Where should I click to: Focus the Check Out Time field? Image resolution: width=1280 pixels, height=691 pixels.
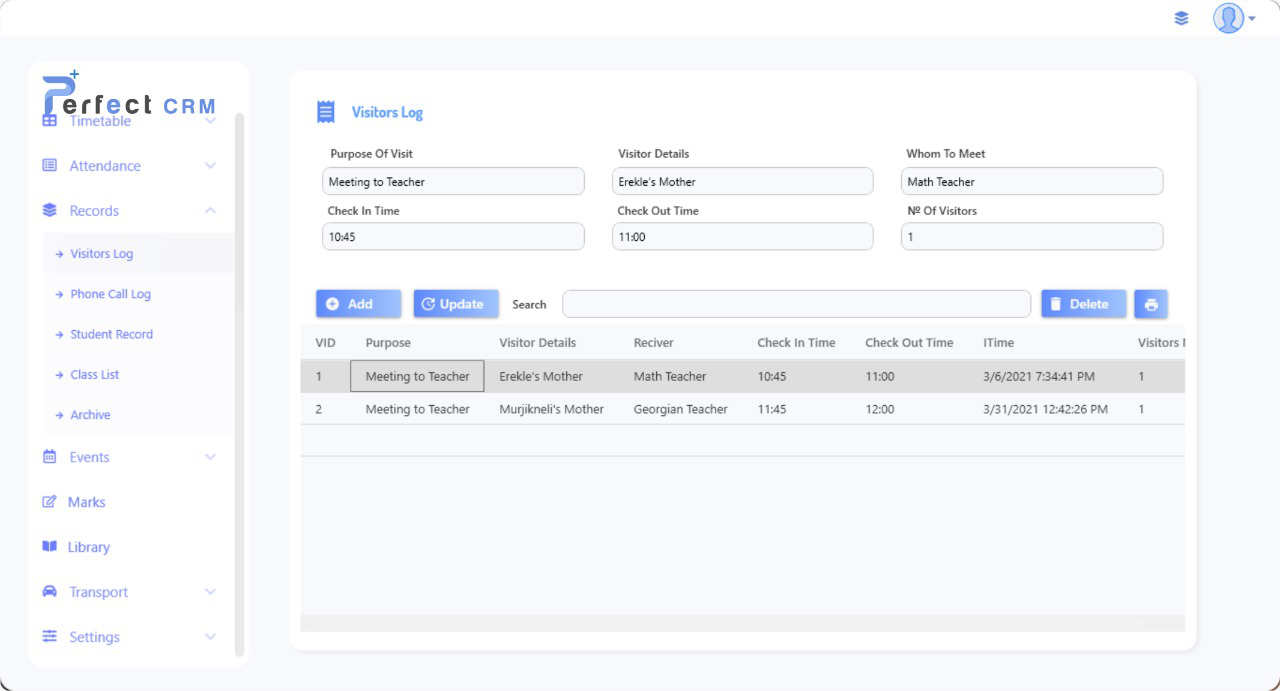pyautogui.click(x=743, y=236)
